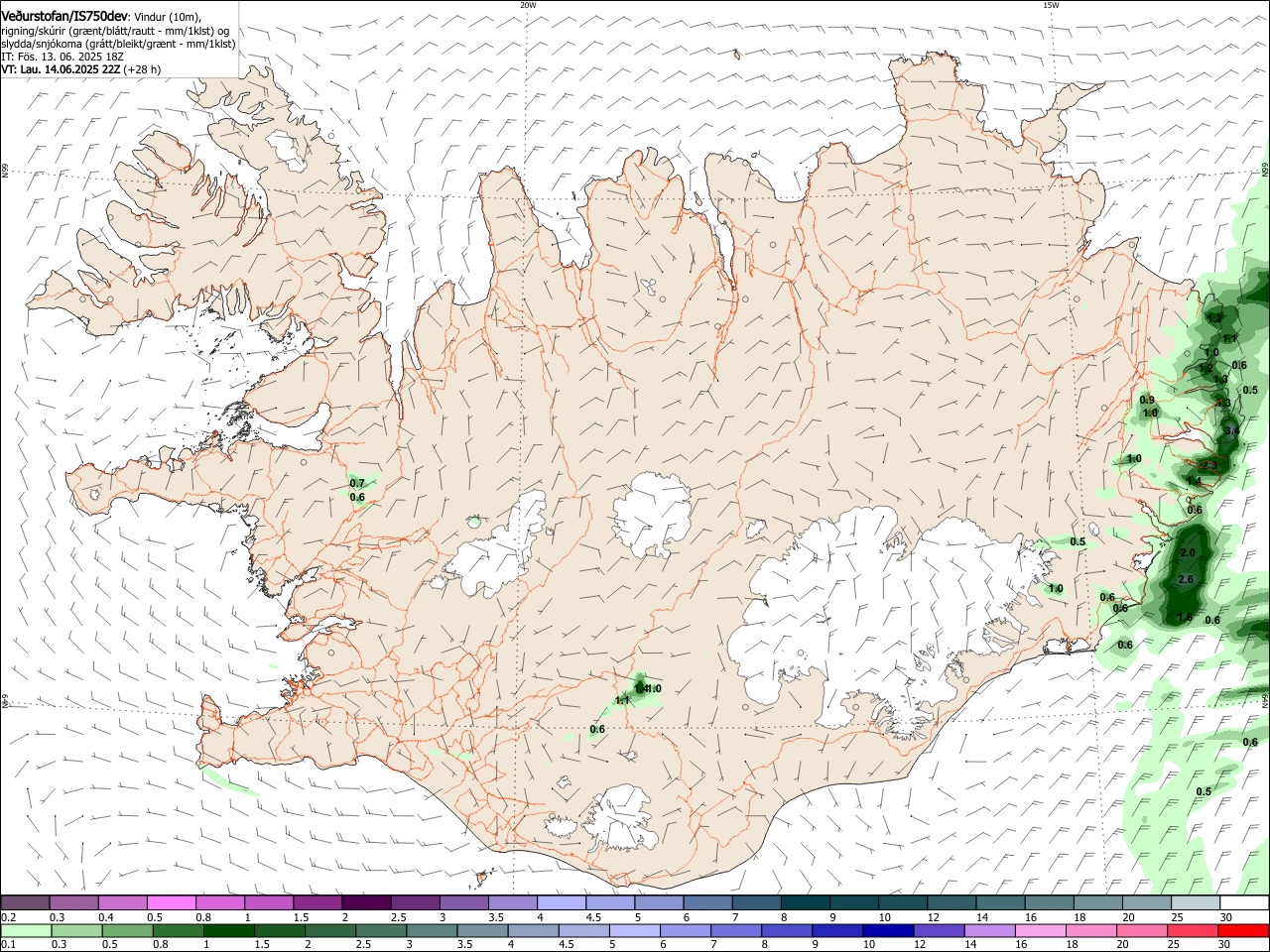Click the 1.6 precipitation value below 2.6
This screenshot has width=1270, height=952.
click(x=1185, y=617)
